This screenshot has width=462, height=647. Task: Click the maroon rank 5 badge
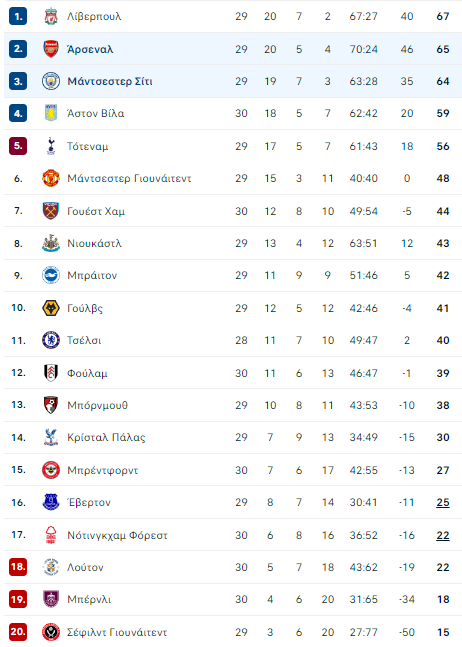pyautogui.click(x=18, y=146)
